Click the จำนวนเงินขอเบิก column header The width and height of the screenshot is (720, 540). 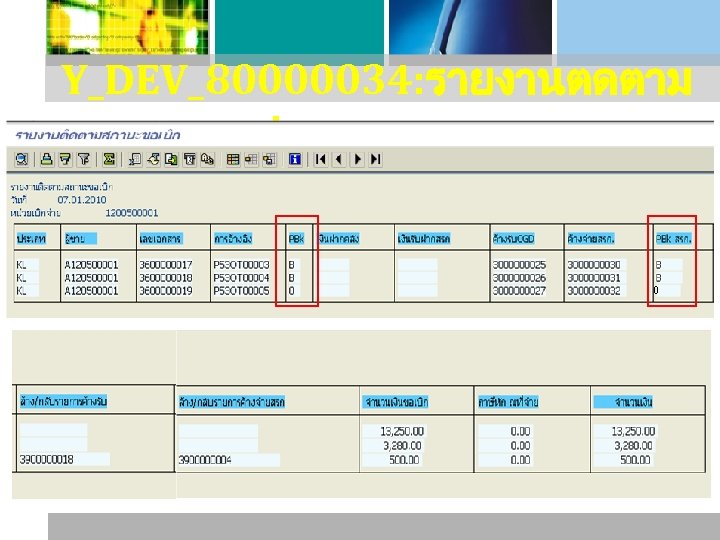[x=396, y=402]
